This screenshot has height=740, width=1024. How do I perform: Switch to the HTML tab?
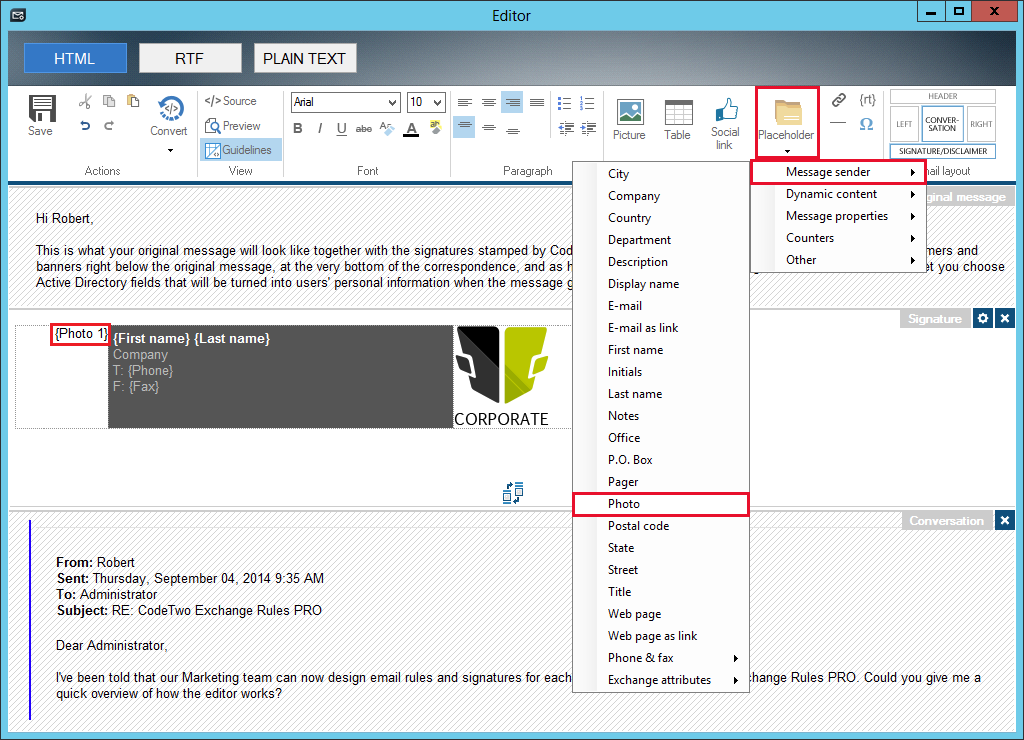tap(75, 58)
